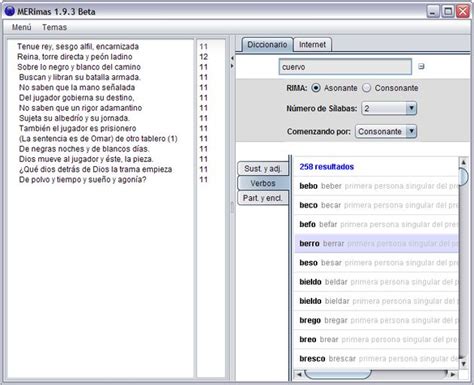Click the line 'De negras noches y de blancos días.'
Image resolution: width=474 pixels, height=385 pixels.
(x=84, y=149)
